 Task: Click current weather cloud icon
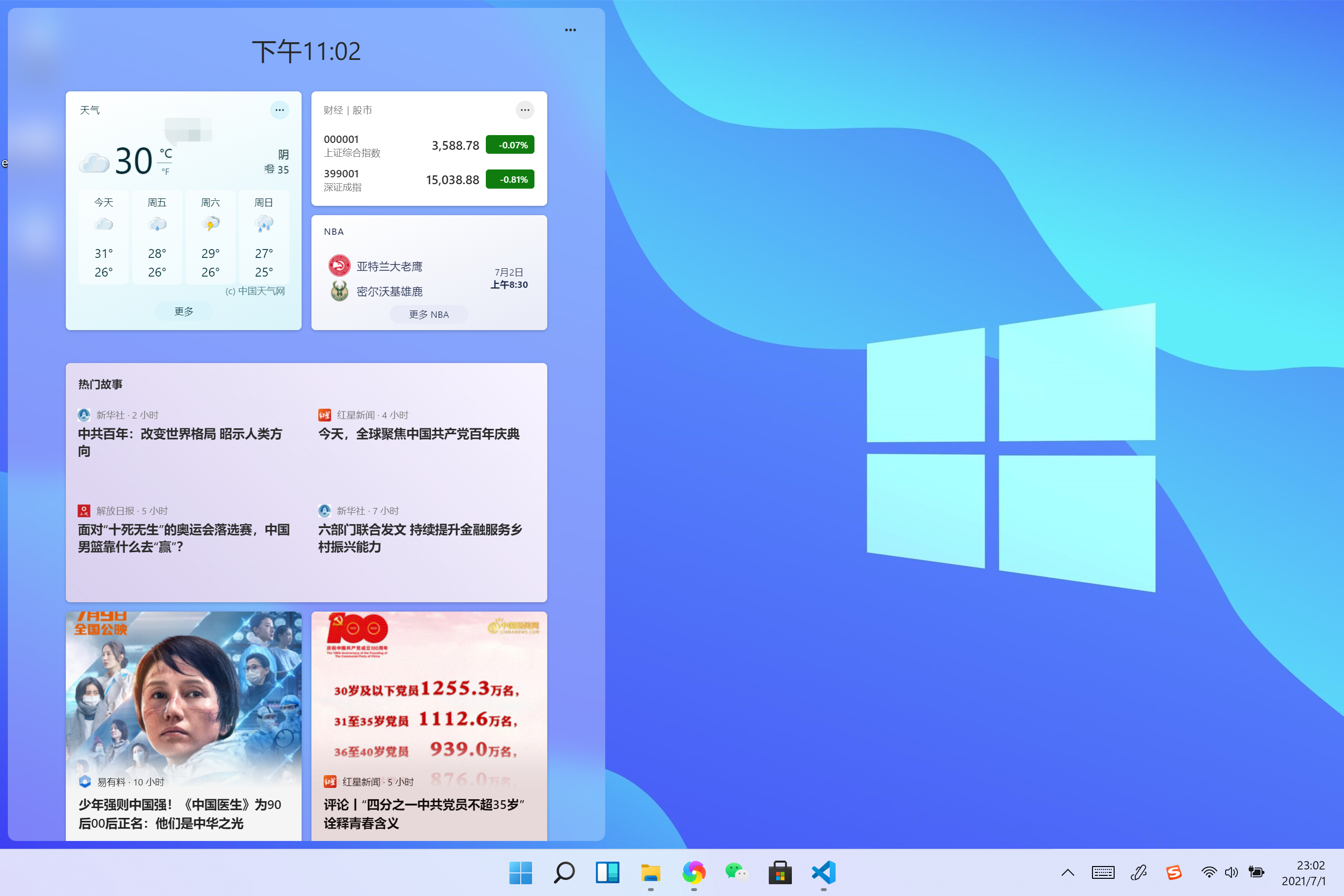94,163
